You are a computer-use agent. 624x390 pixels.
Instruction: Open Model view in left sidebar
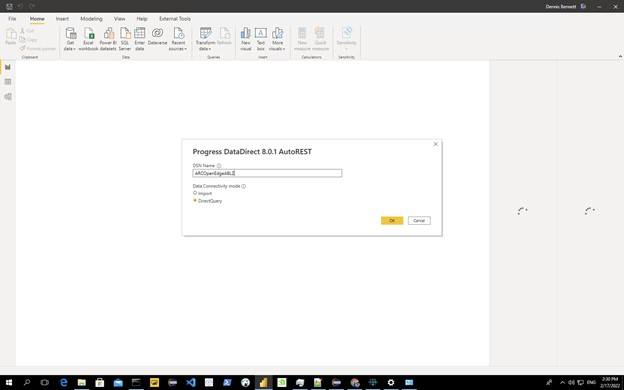[8, 97]
